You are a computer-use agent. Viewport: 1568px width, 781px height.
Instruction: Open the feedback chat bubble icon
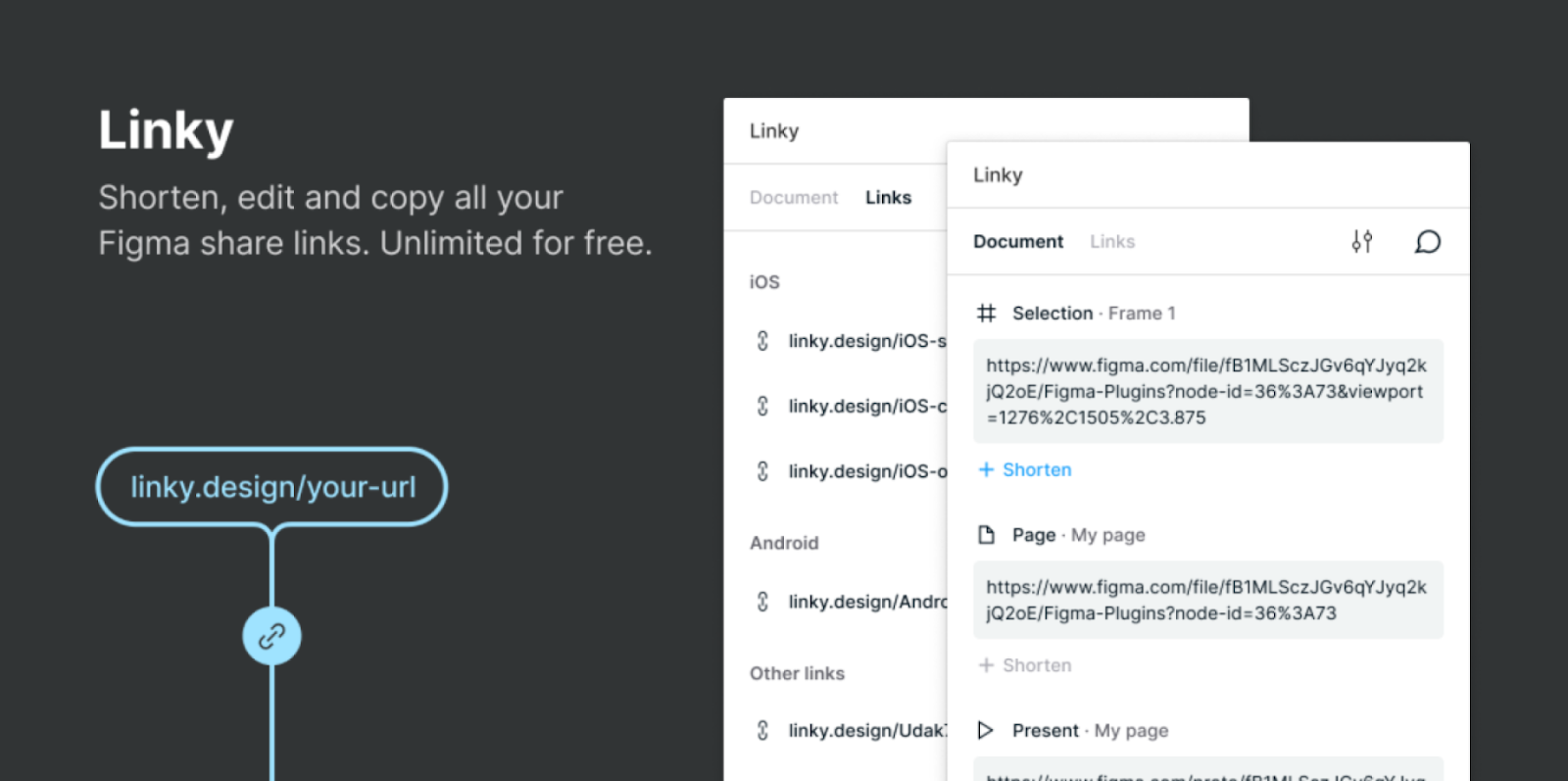[1428, 241]
